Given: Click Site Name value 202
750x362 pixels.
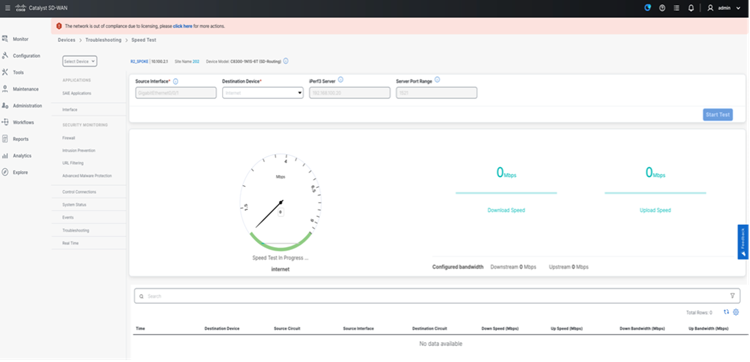Looking at the screenshot, I should pyautogui.click(x=196, y=62).
